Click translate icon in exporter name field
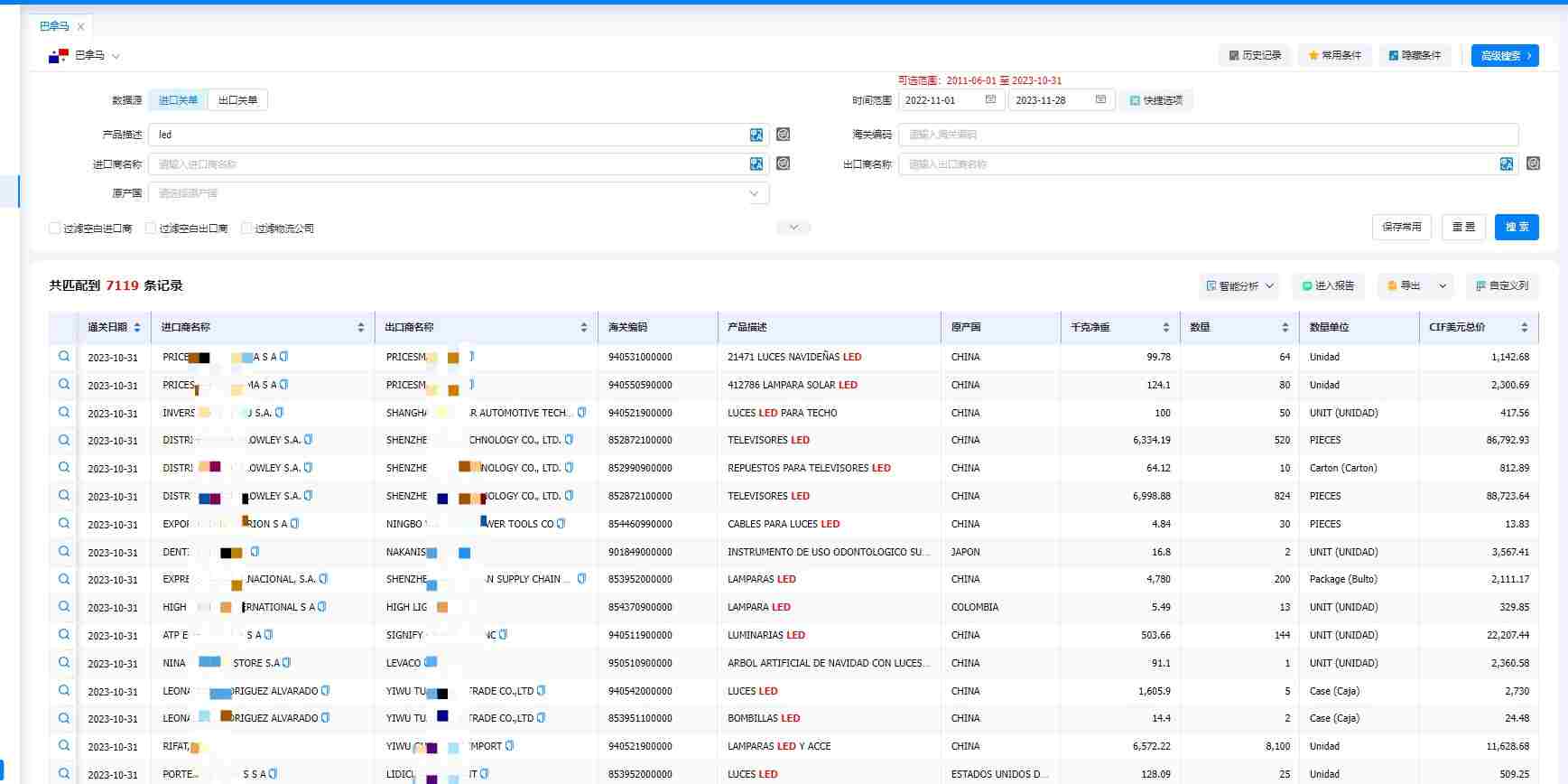1568x784 pixels. pyautogui.click(x=1507, y=163)
